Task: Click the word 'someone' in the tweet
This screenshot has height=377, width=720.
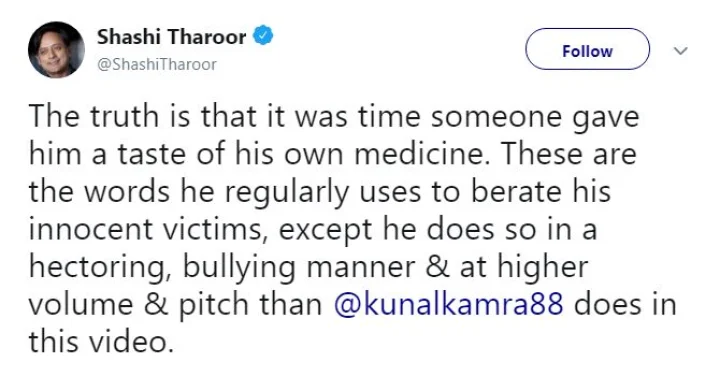Action: 496,117
